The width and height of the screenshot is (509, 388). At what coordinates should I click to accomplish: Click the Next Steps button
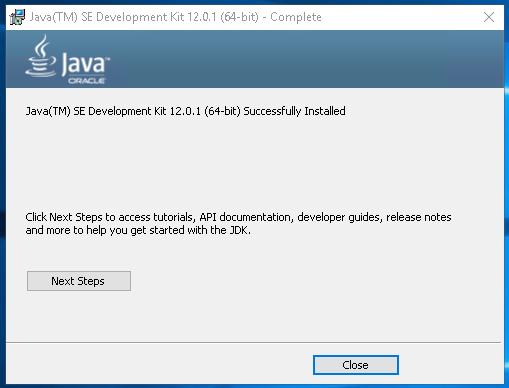pos(79,281)
